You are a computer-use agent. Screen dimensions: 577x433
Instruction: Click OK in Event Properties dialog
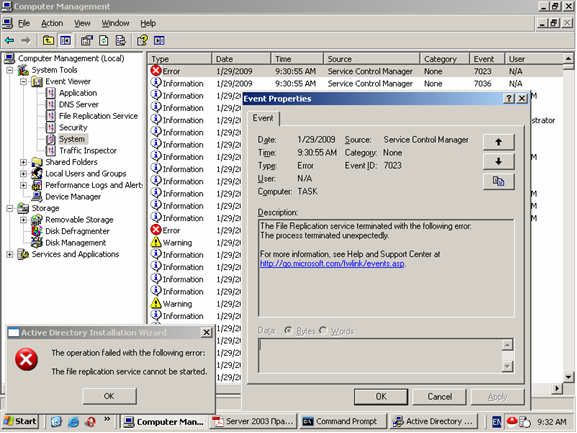tap(381, 397)
